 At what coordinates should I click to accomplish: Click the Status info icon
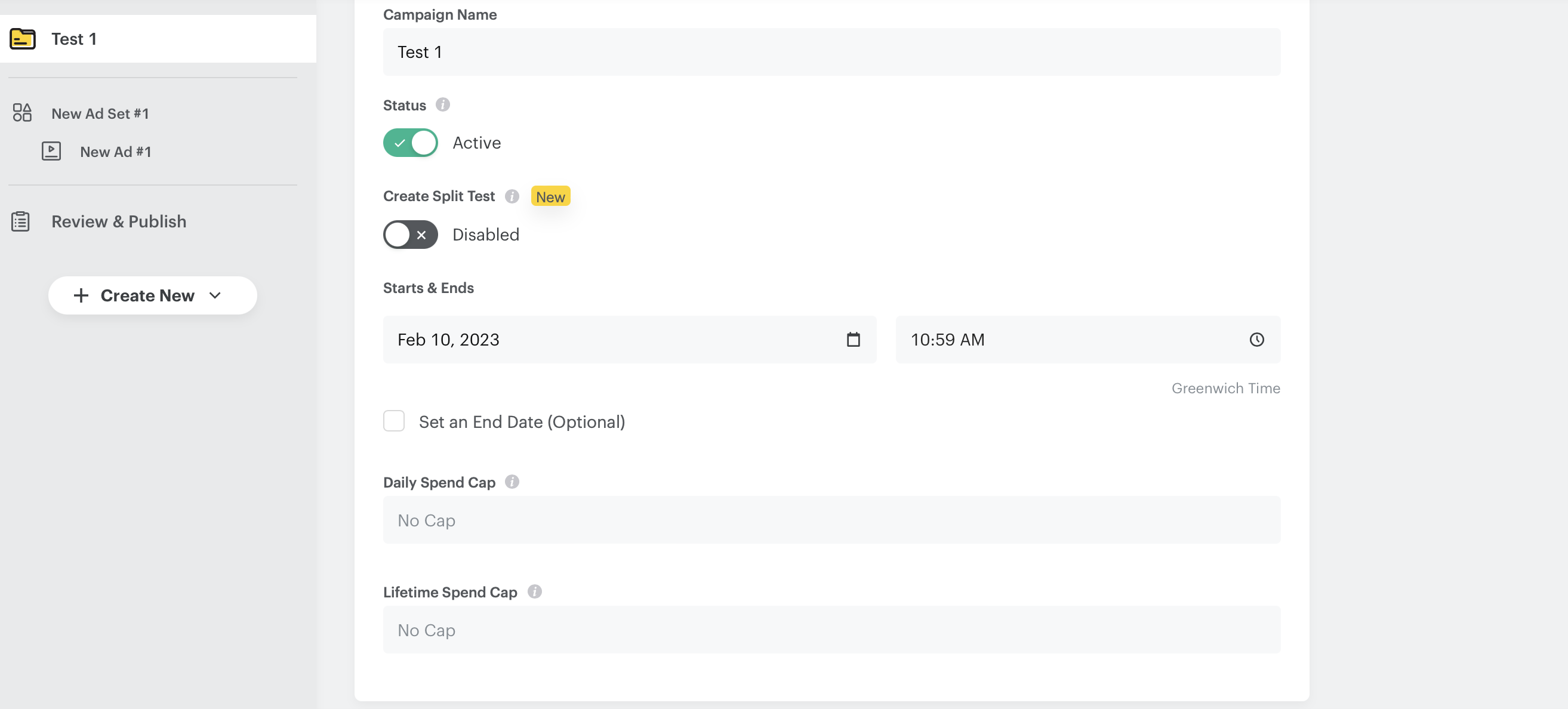click(x=442, y=104)
